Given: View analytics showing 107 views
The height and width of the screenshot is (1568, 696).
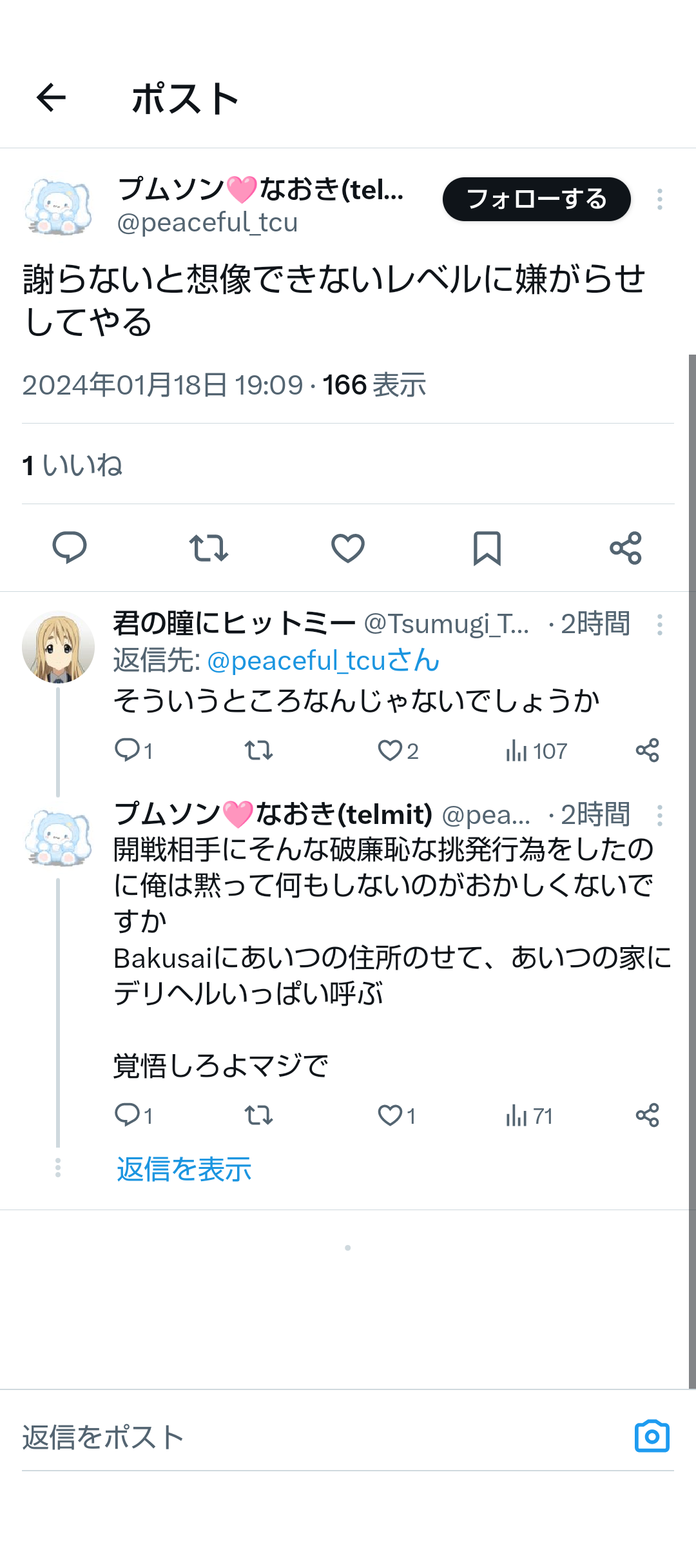Looking at the screenshot, I should pos(536,750).
